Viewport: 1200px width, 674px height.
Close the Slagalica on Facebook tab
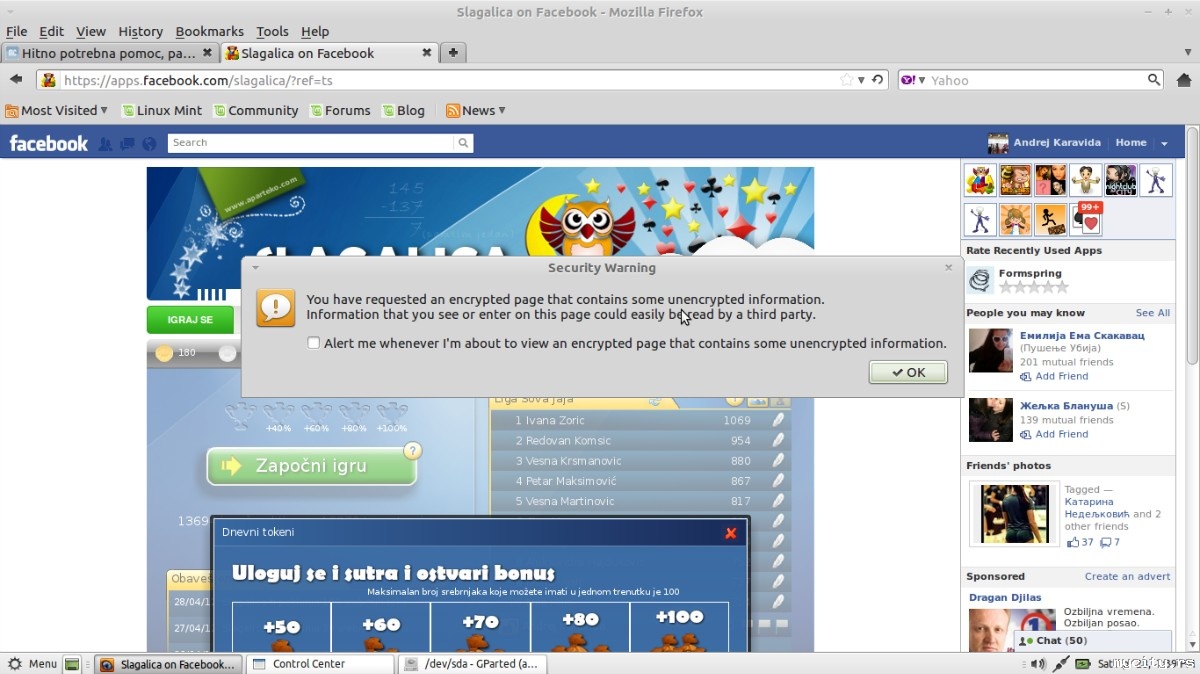coord(427,53)
